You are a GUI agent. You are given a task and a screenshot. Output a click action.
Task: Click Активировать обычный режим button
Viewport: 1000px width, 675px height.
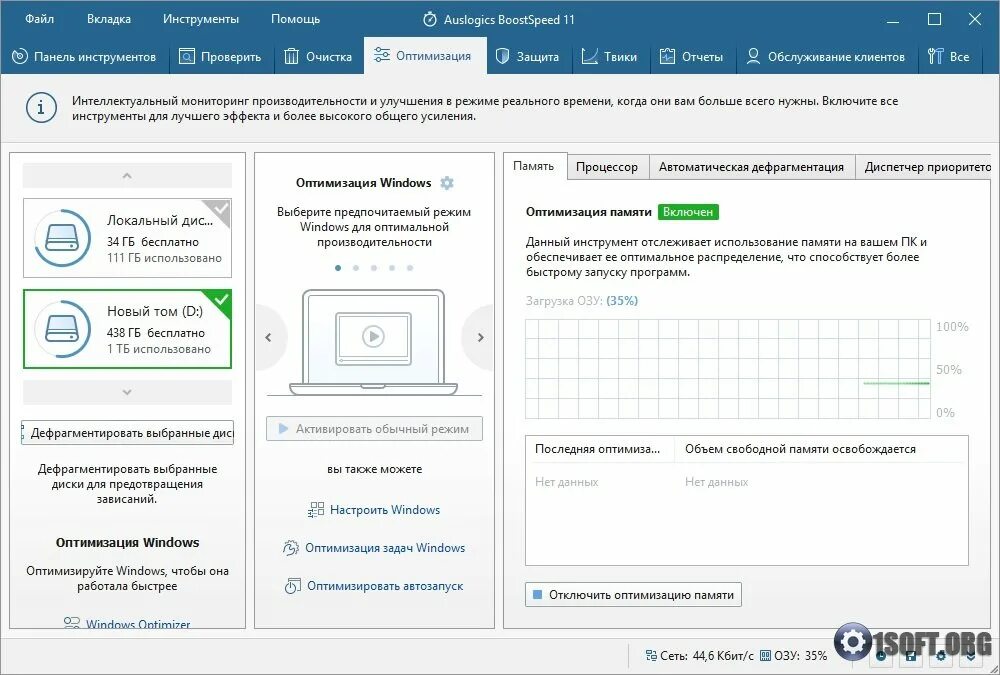pos(374,429)
